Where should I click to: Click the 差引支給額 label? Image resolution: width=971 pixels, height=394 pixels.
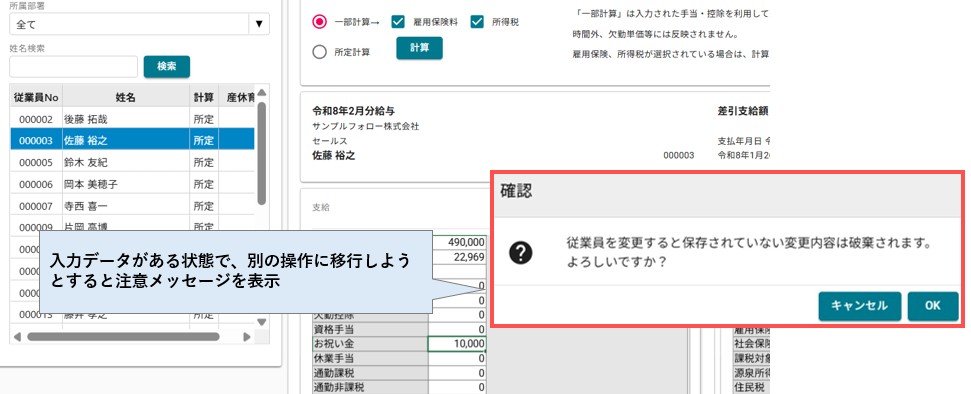tap(743, 112)
